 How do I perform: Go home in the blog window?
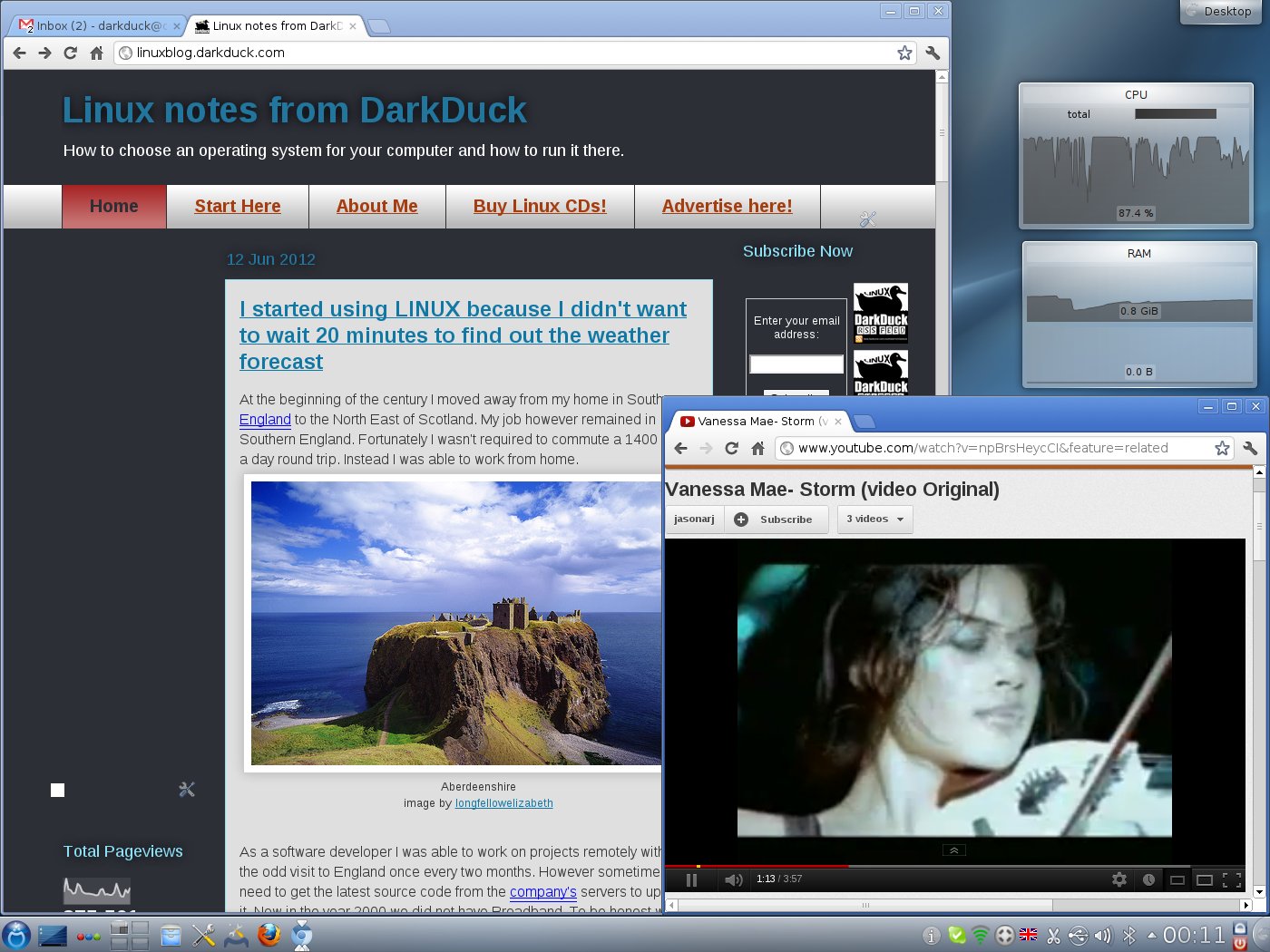tap(96, 53)
